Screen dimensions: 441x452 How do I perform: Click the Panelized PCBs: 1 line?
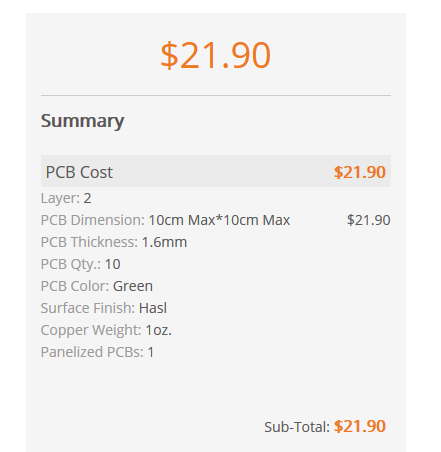tap(97, 352)
